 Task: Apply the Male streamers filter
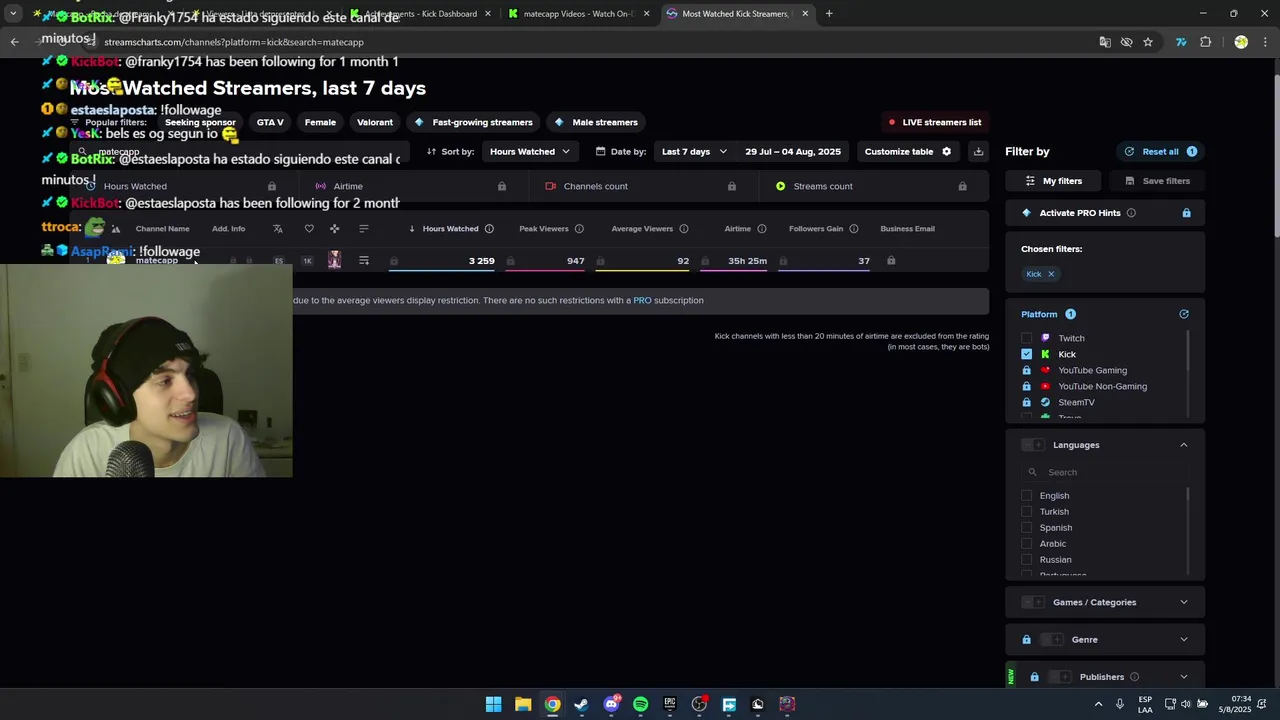596,122
